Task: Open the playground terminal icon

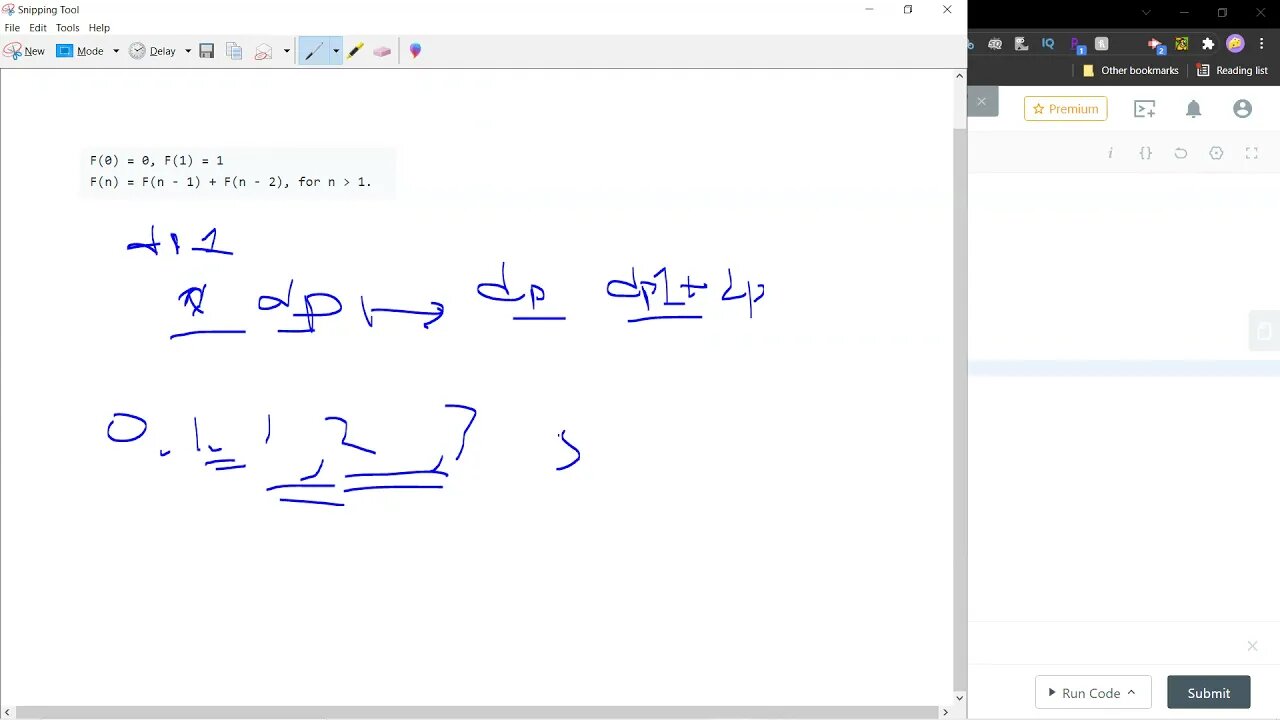Action: coord(1144,109)
